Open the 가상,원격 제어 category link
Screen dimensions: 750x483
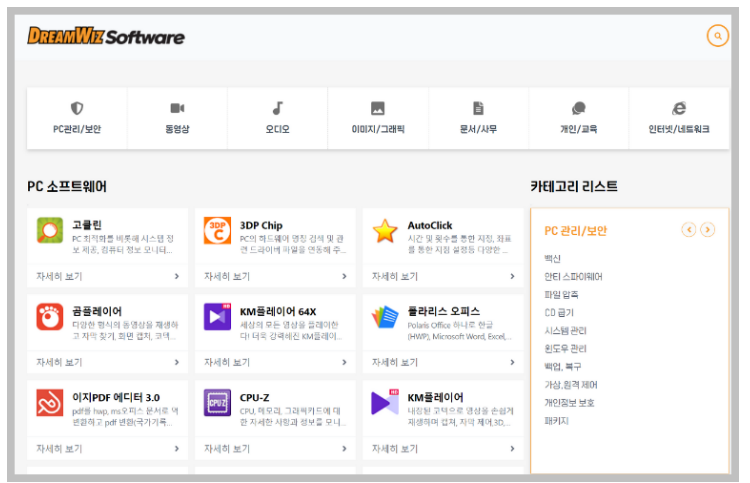(571, 385)
